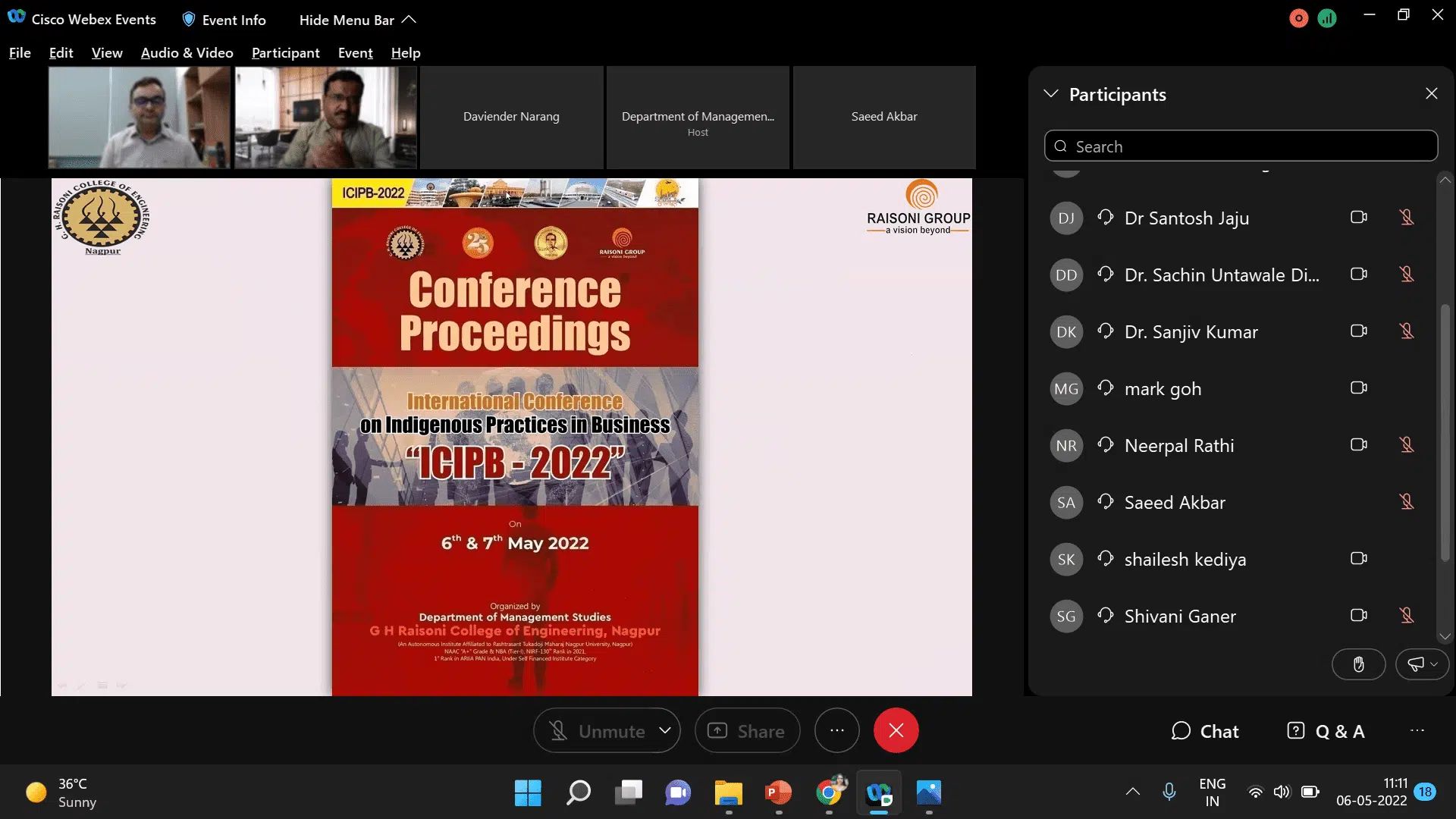This screenshot has height=819, width=1456.
Task: Open the Audio & Video menu
Action: 187,53
